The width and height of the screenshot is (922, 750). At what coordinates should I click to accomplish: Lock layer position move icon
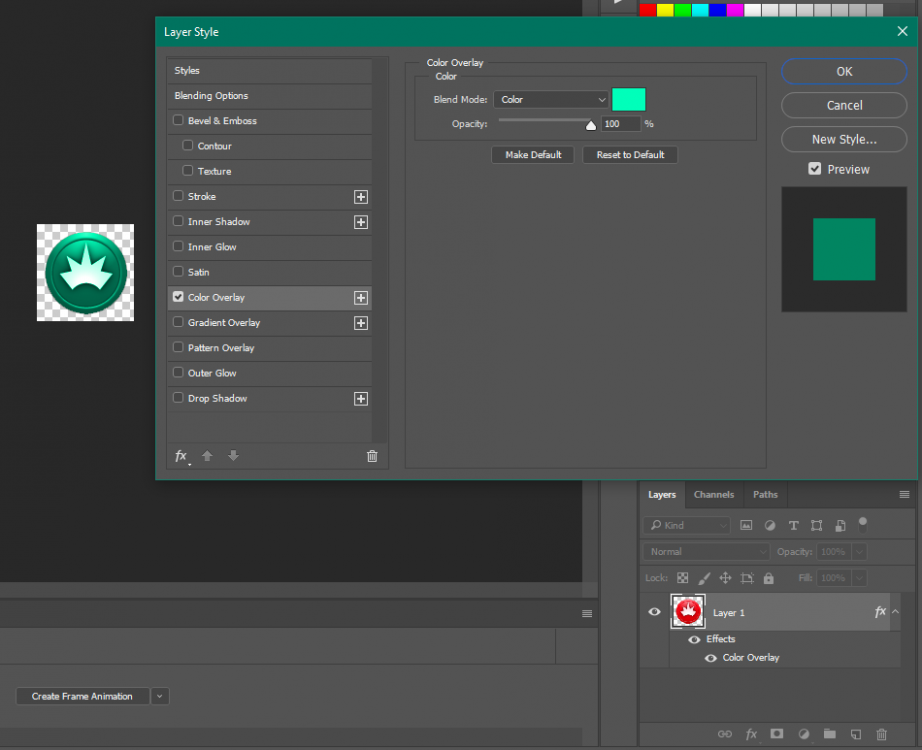click(726, 578)
